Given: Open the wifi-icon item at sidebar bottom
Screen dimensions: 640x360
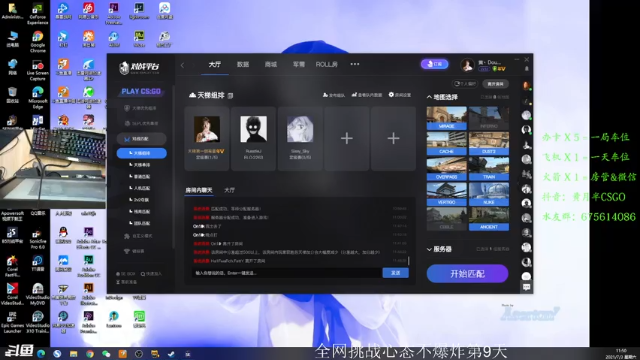Looking at the screenshot, I should pyautogui.click(x=135, y=251).
